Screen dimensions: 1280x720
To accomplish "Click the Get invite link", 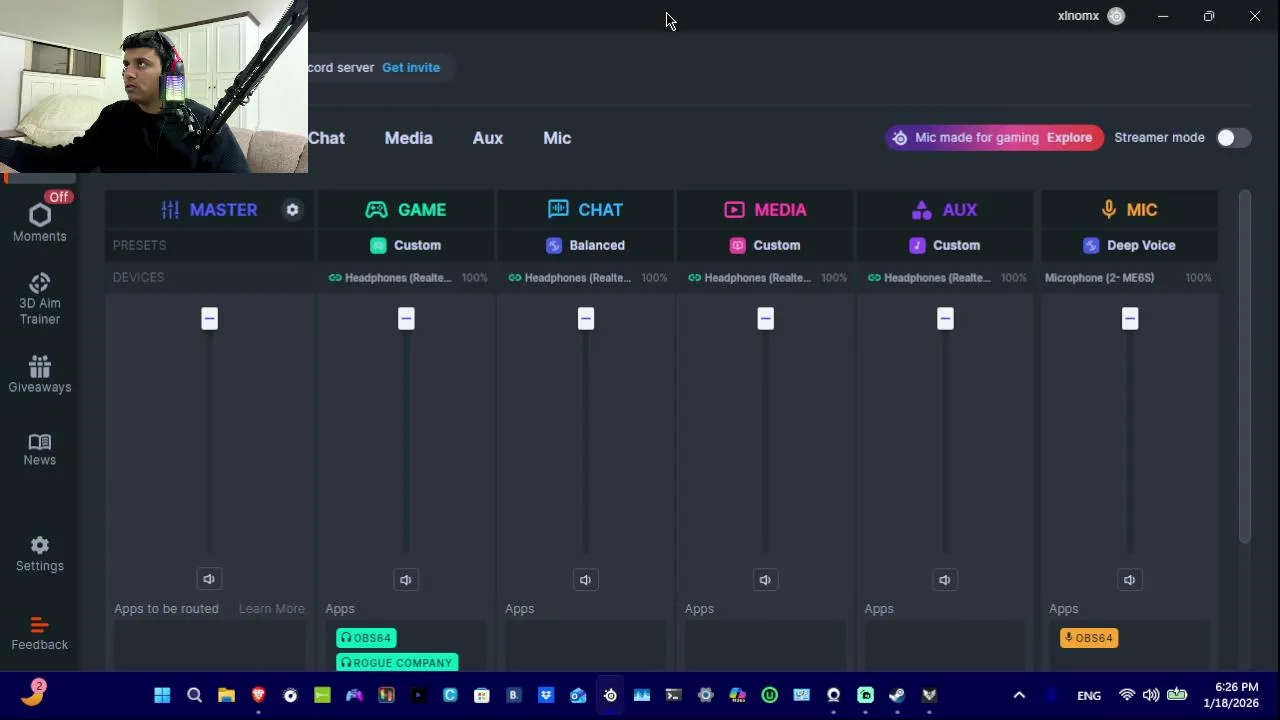I will click(411, 67).
